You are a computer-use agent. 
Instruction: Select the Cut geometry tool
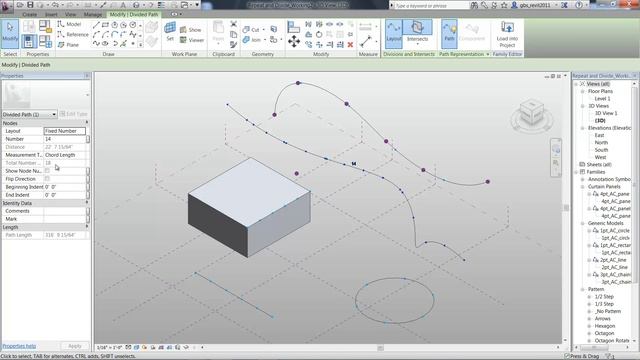click(251, 30)
